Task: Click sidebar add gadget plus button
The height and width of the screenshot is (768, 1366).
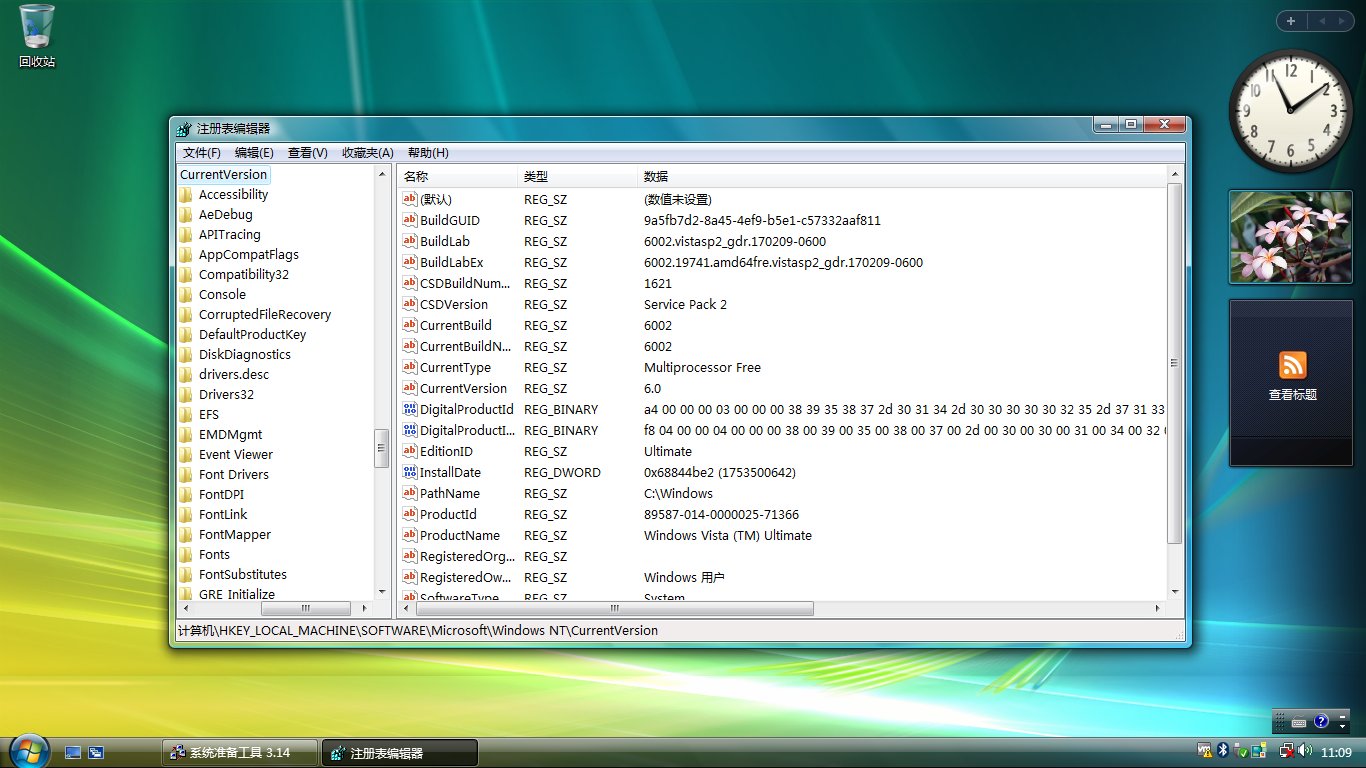Action: pos(1291,21)
